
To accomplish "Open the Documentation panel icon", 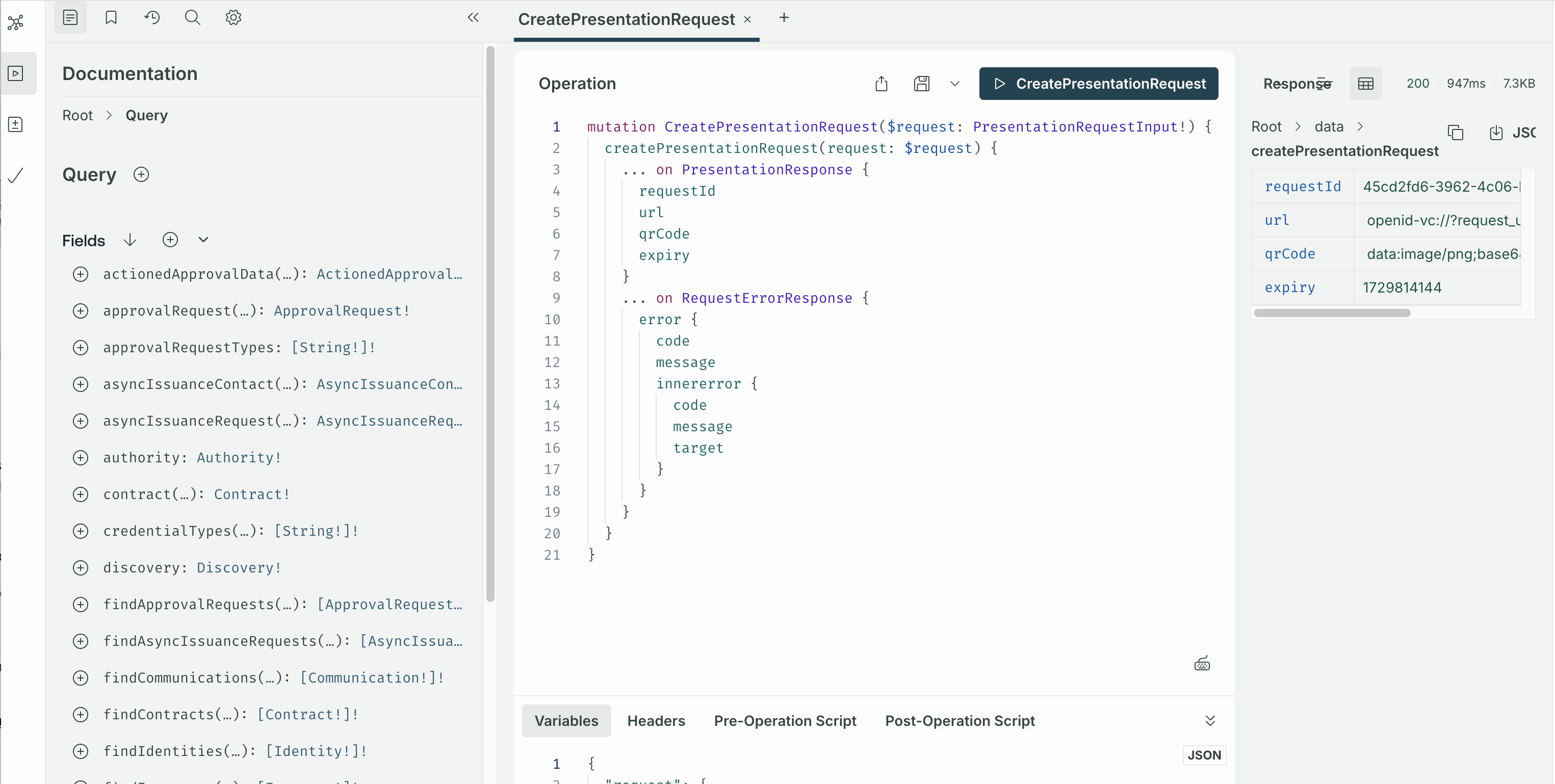I will 70,17.
